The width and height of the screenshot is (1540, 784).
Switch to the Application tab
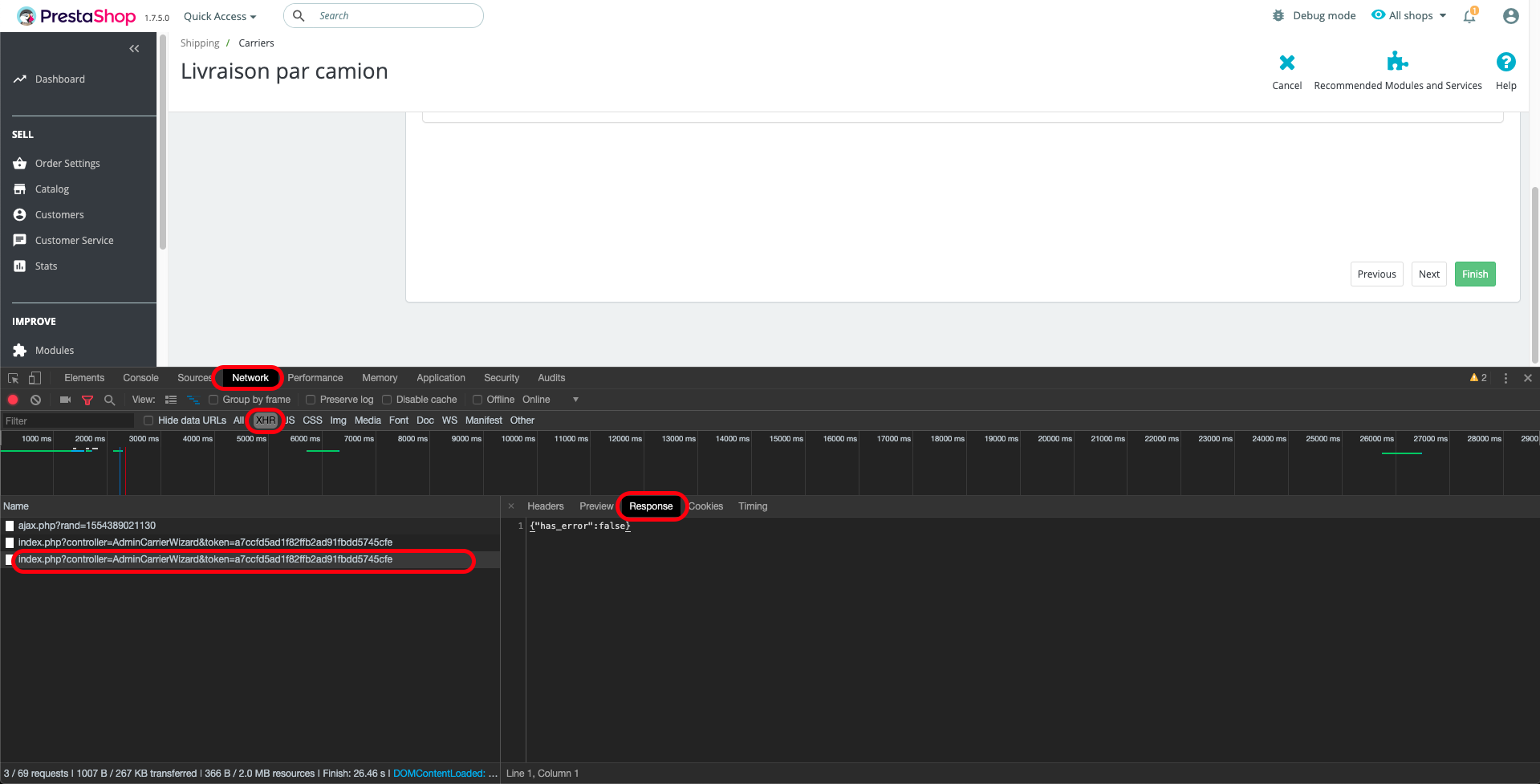click(x=441, y=378)
